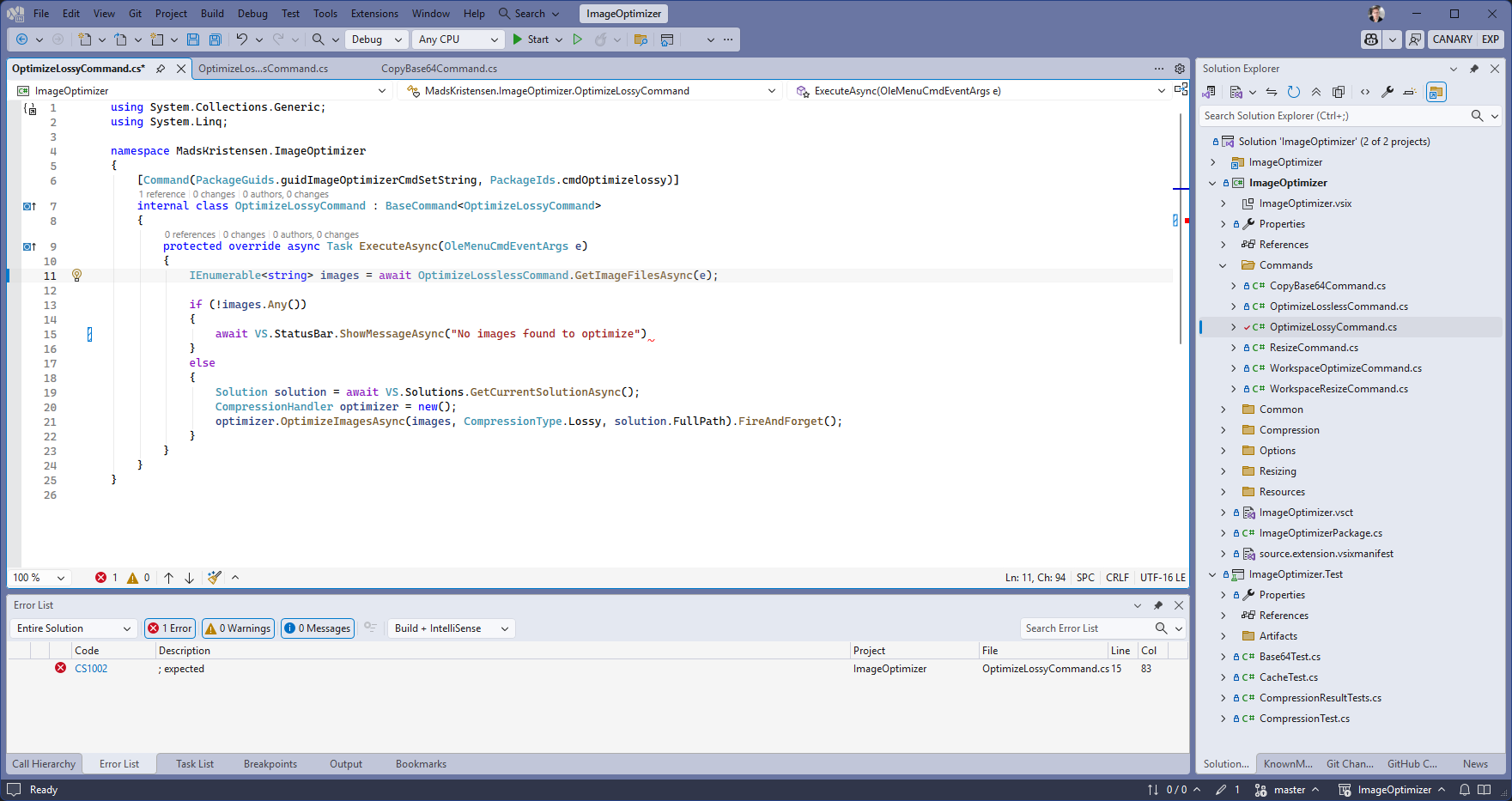Open the Build + IntelliSense dropdown

pyautogui.click(x=452, y=628)
